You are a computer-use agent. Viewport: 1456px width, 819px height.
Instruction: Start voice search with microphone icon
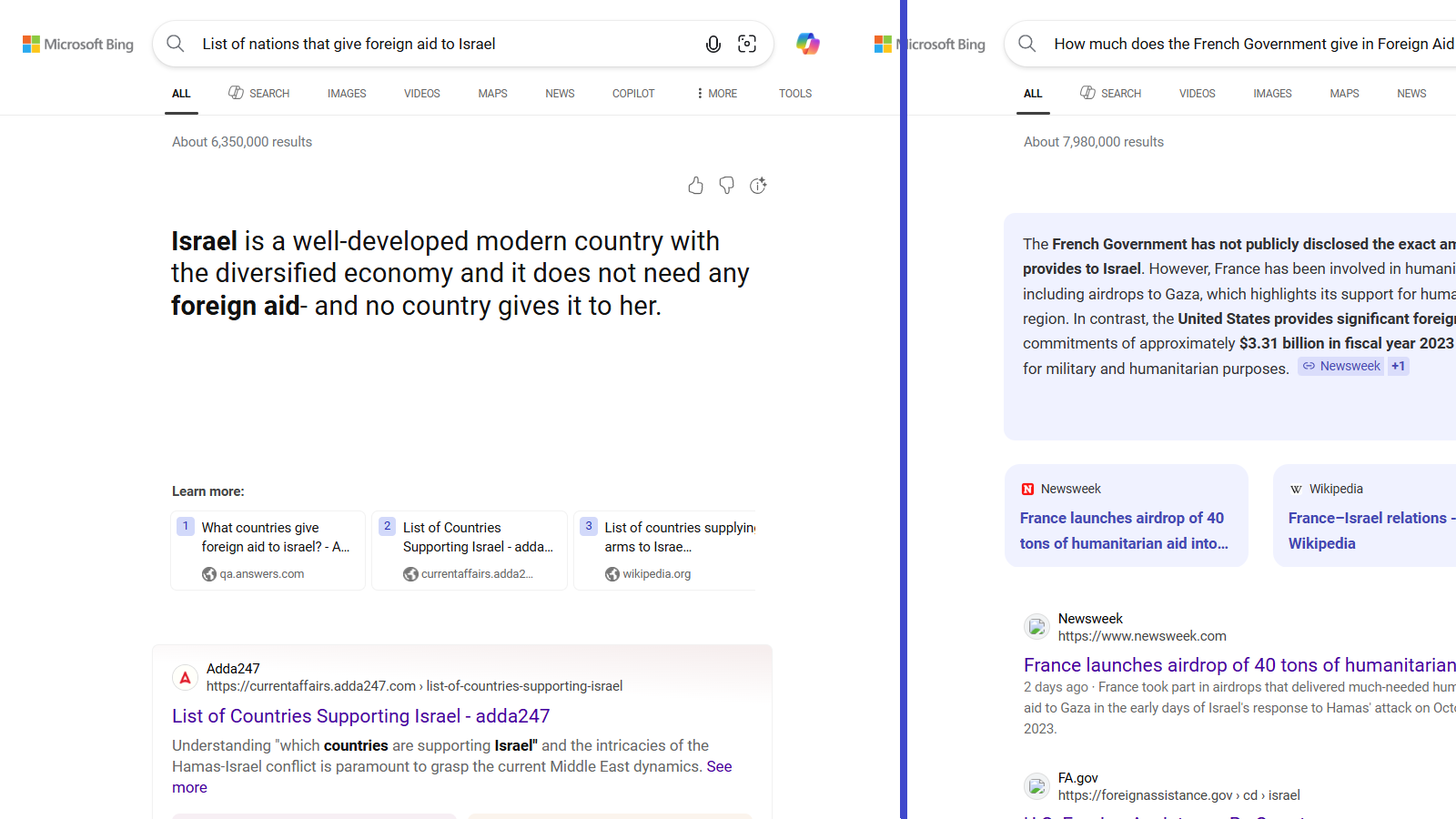coord(713,44)
